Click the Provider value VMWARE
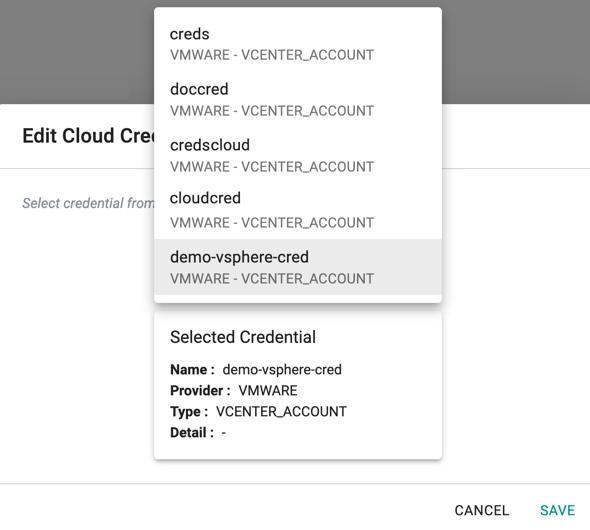 [x=268, y=390]
